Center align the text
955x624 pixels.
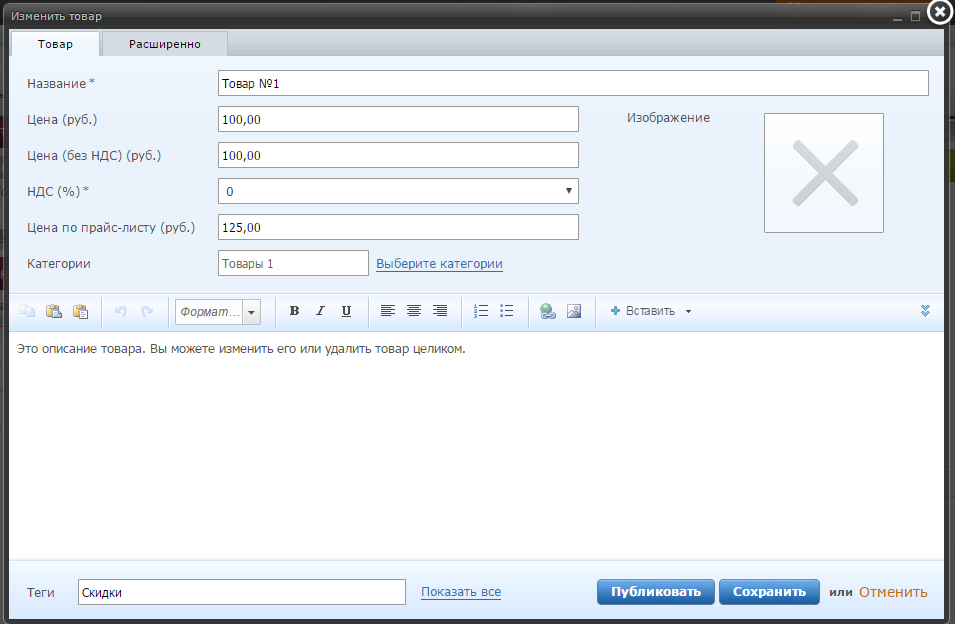(x=414, y=311)
